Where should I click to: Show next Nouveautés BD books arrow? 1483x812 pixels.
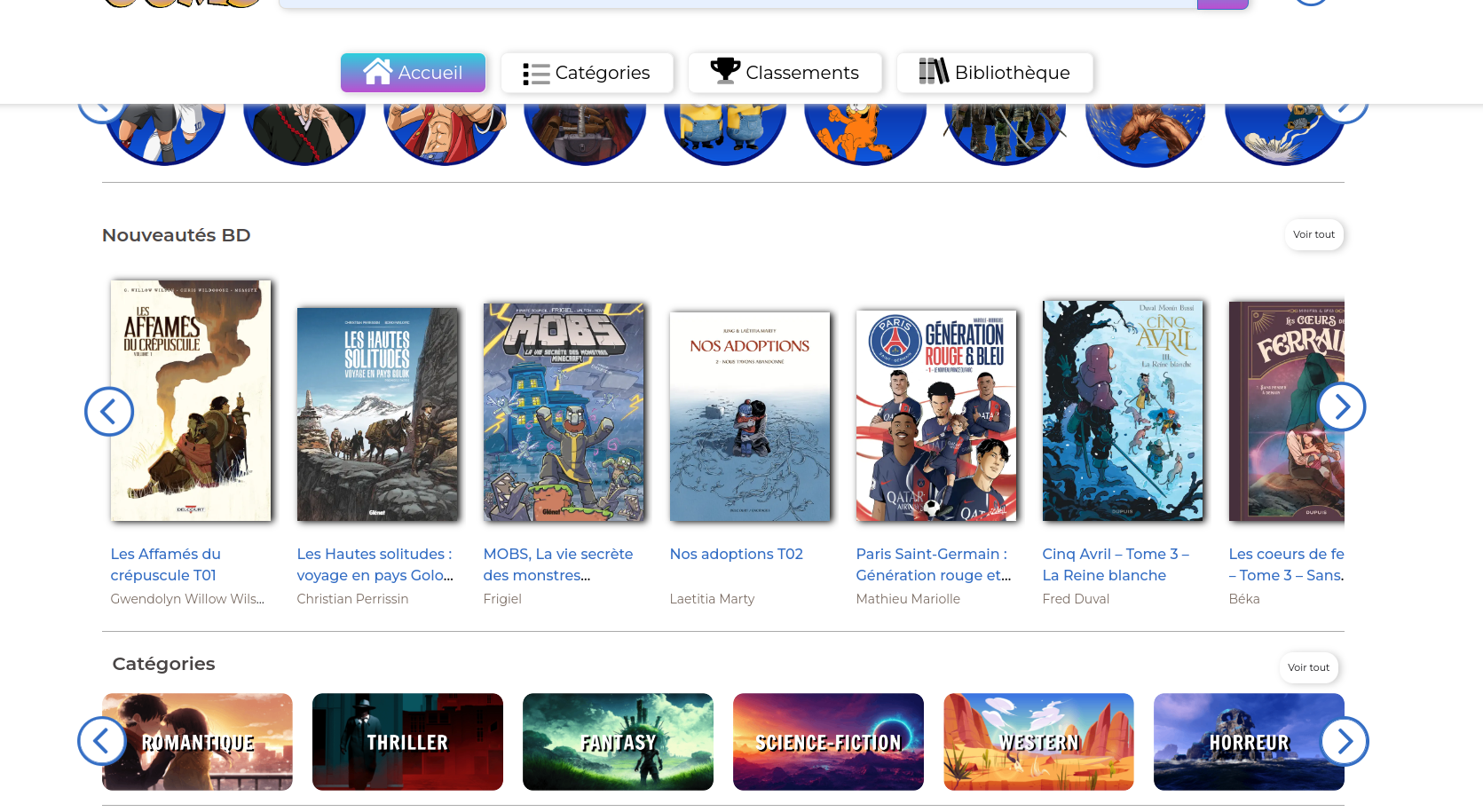click(x=1342, y=407)
